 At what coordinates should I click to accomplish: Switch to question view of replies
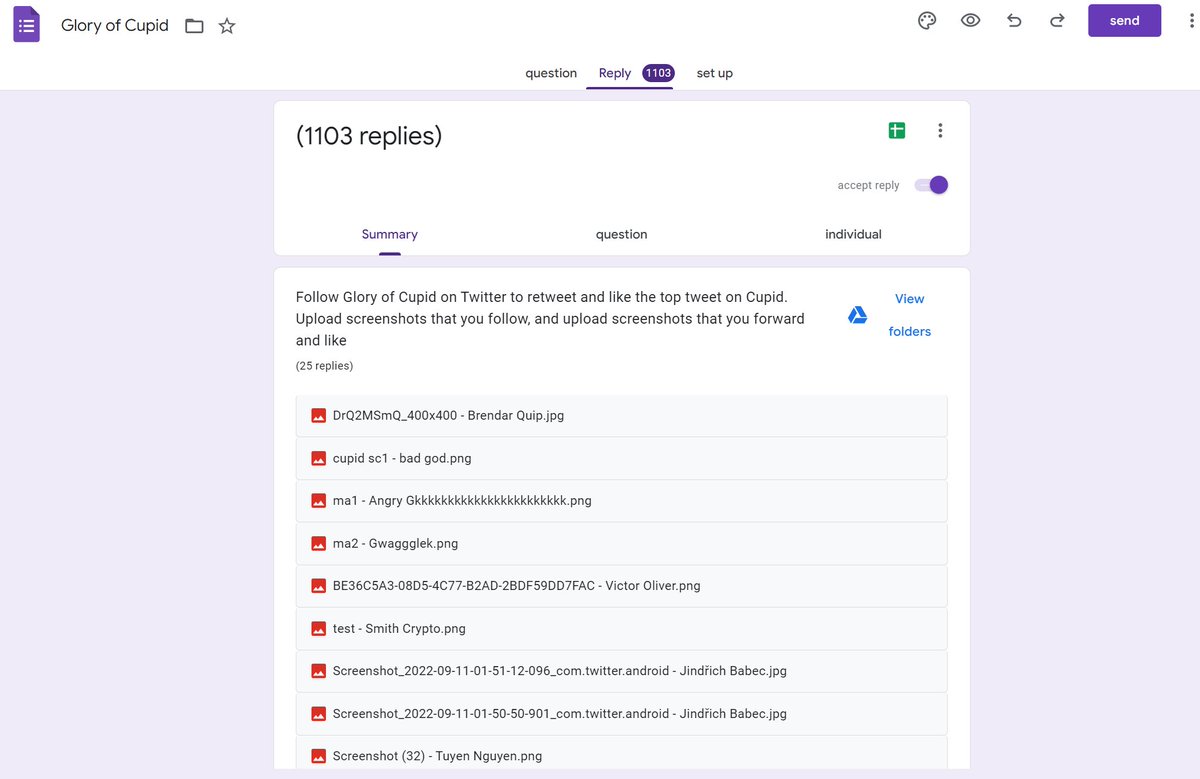[x=622, y=234]
